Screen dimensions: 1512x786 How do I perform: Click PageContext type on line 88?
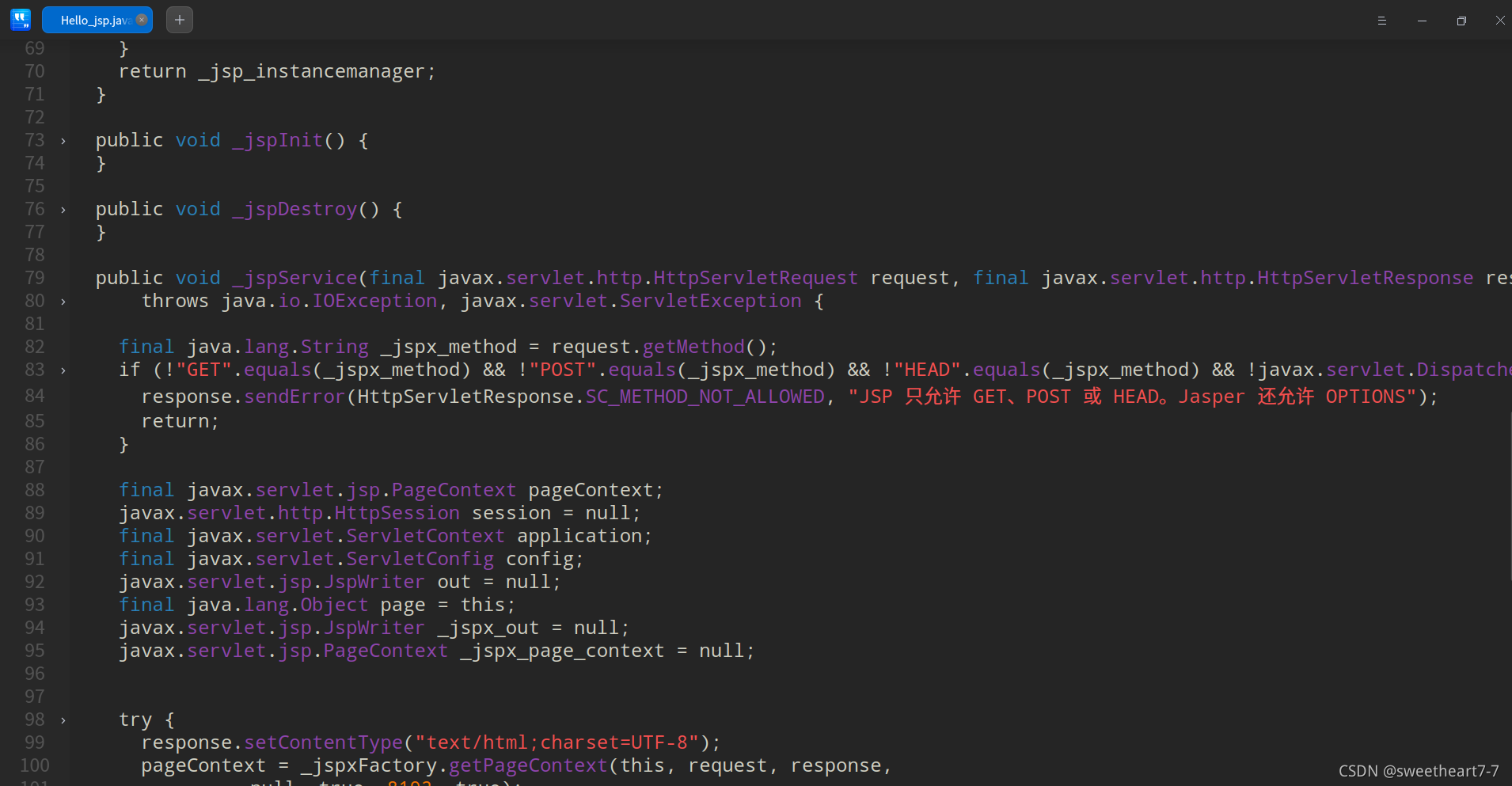point(454,491)
